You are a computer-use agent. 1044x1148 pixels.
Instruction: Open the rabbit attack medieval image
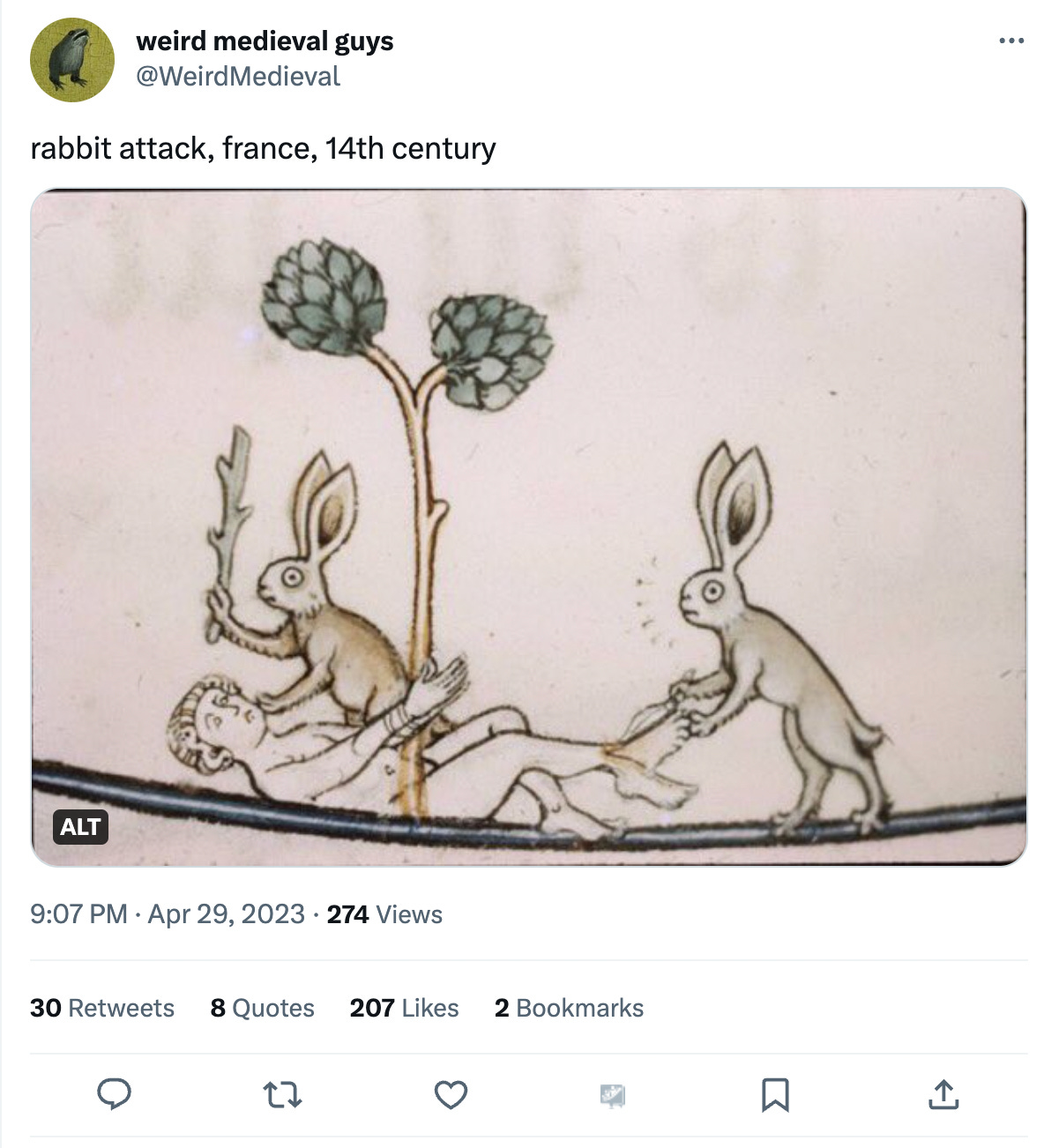pyautogui.click(x=529, y=526)
